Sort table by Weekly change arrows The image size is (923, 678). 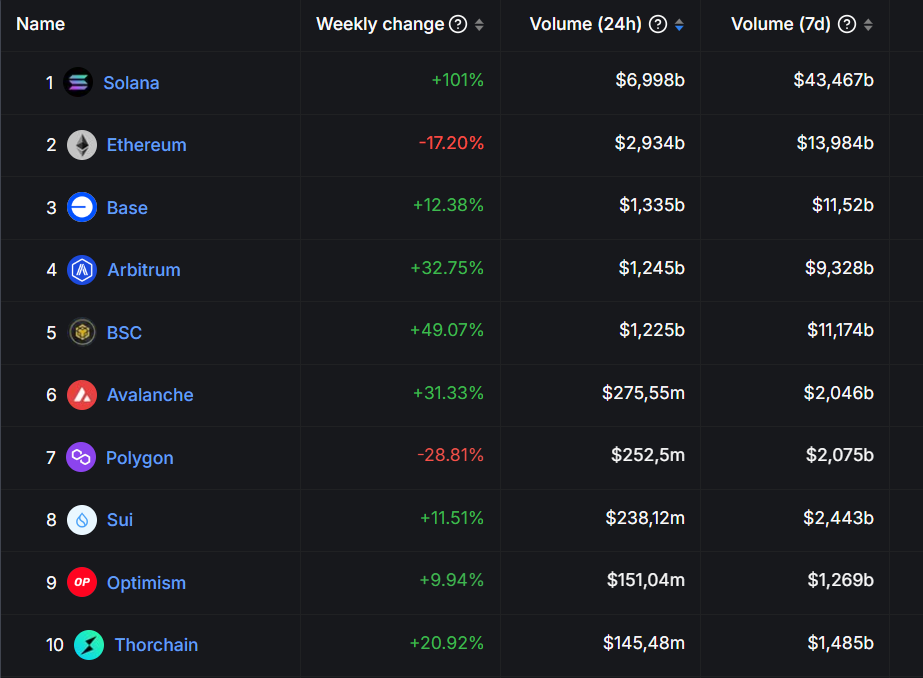479,25
